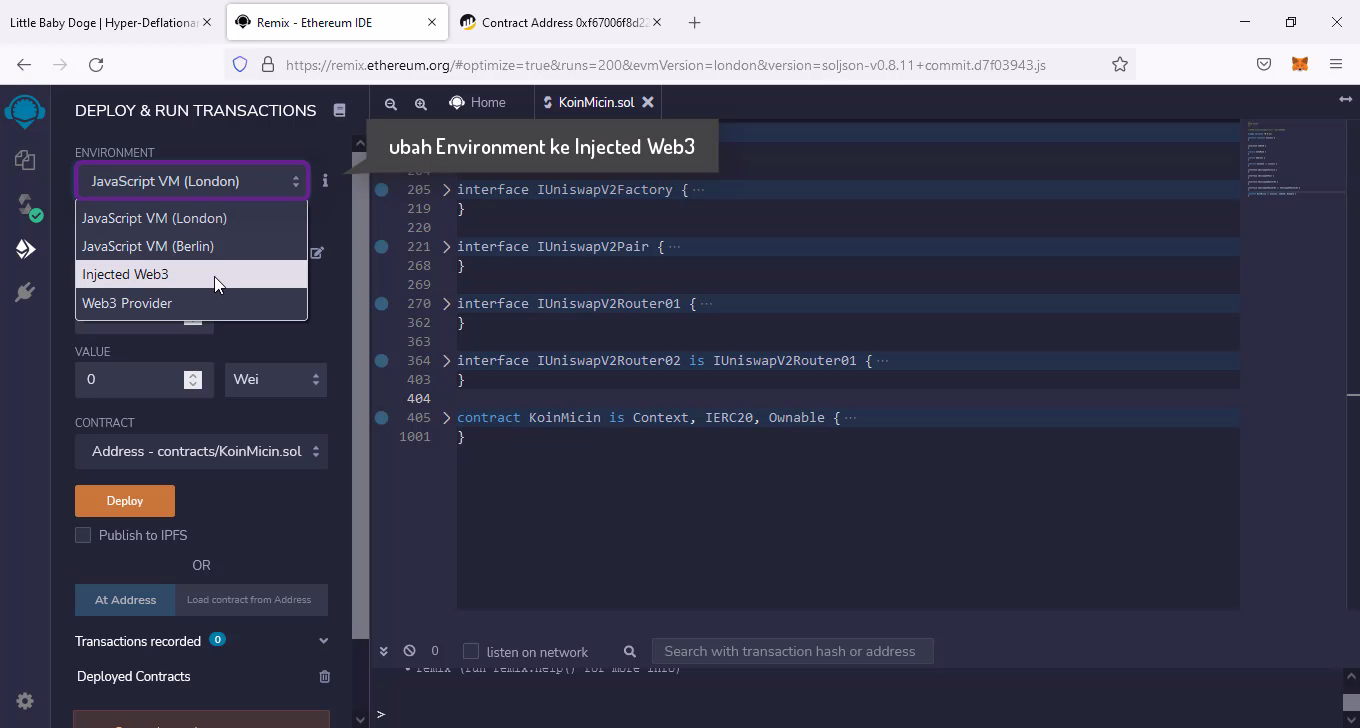Image resolution: width=1360 pixels, height=728 pixels.
Task: Click the At Address button
Action: click(x=125, y=600)
